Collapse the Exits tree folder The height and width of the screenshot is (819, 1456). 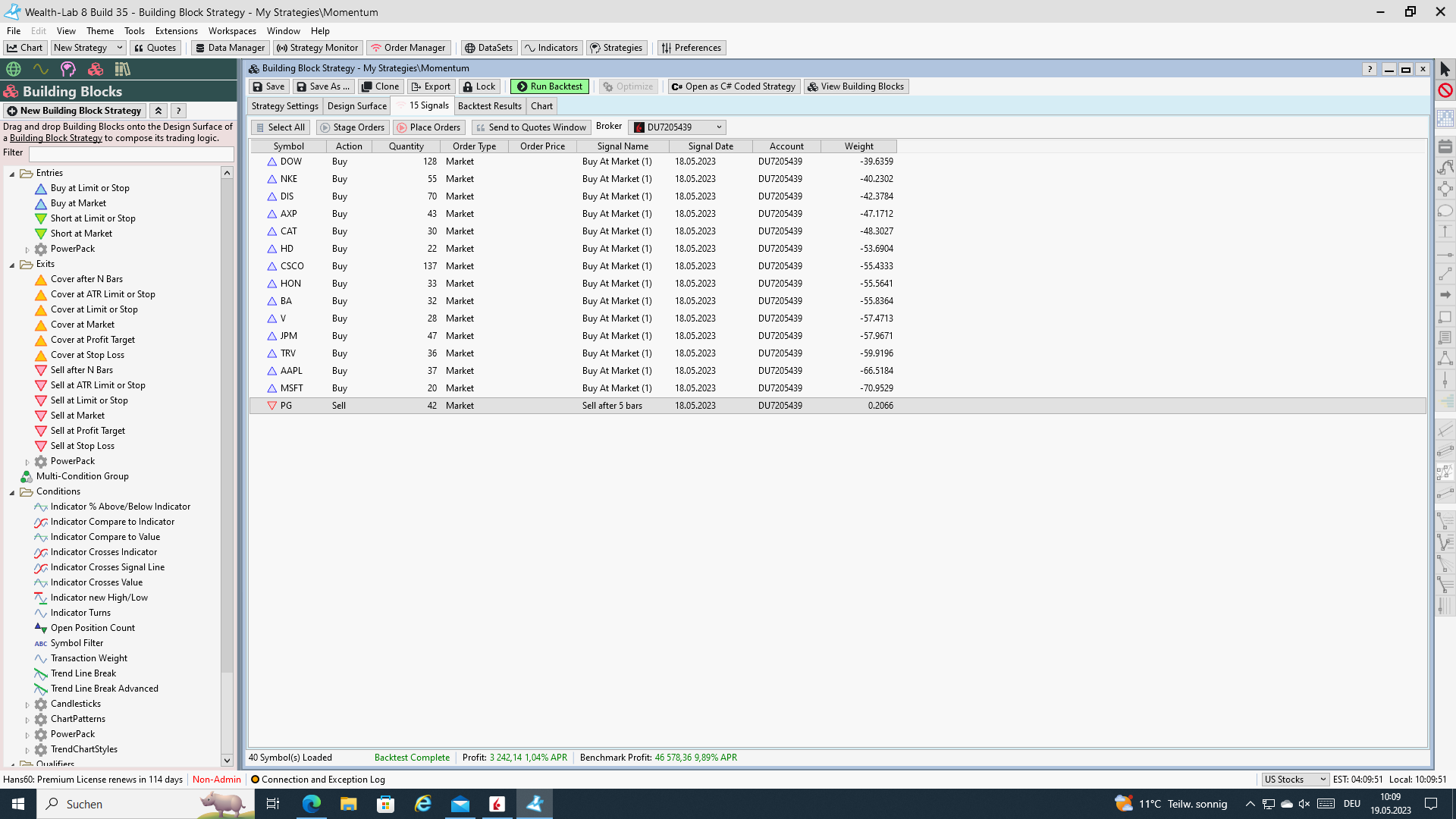[x=12, y=265]
